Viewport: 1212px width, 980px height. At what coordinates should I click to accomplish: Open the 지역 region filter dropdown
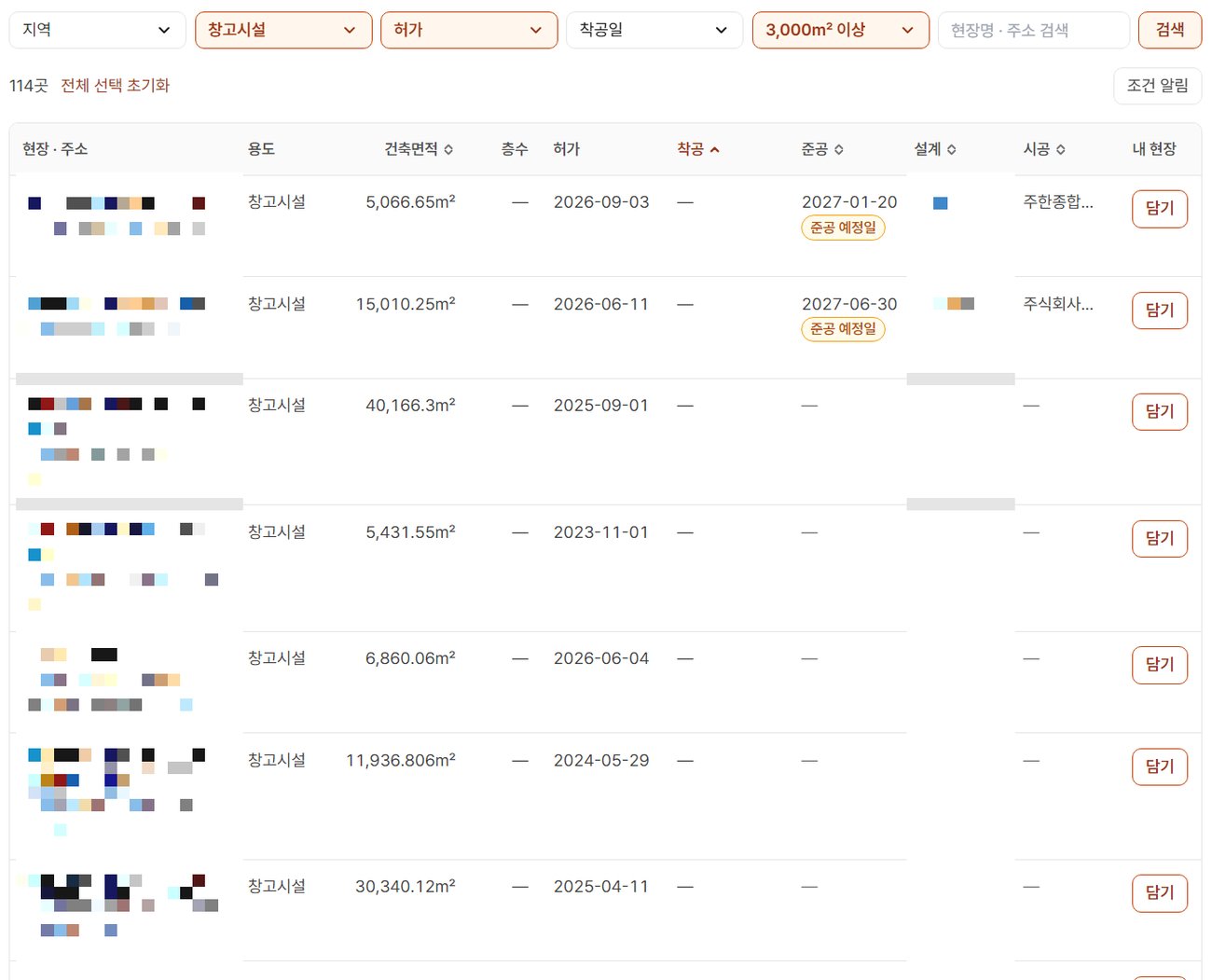tap(97, 30)
